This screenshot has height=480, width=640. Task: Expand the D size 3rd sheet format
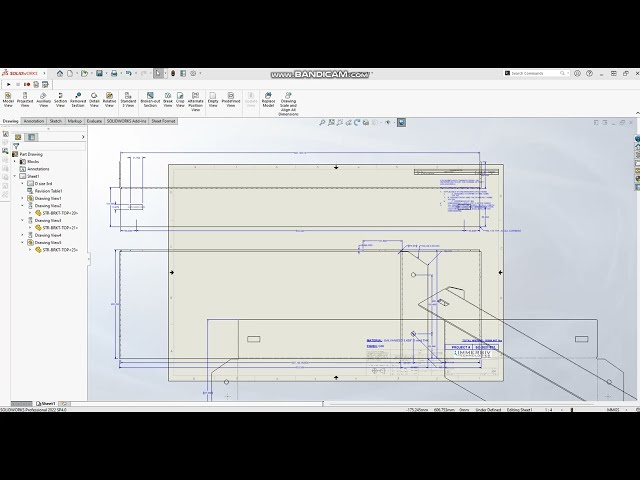point(22,184)
